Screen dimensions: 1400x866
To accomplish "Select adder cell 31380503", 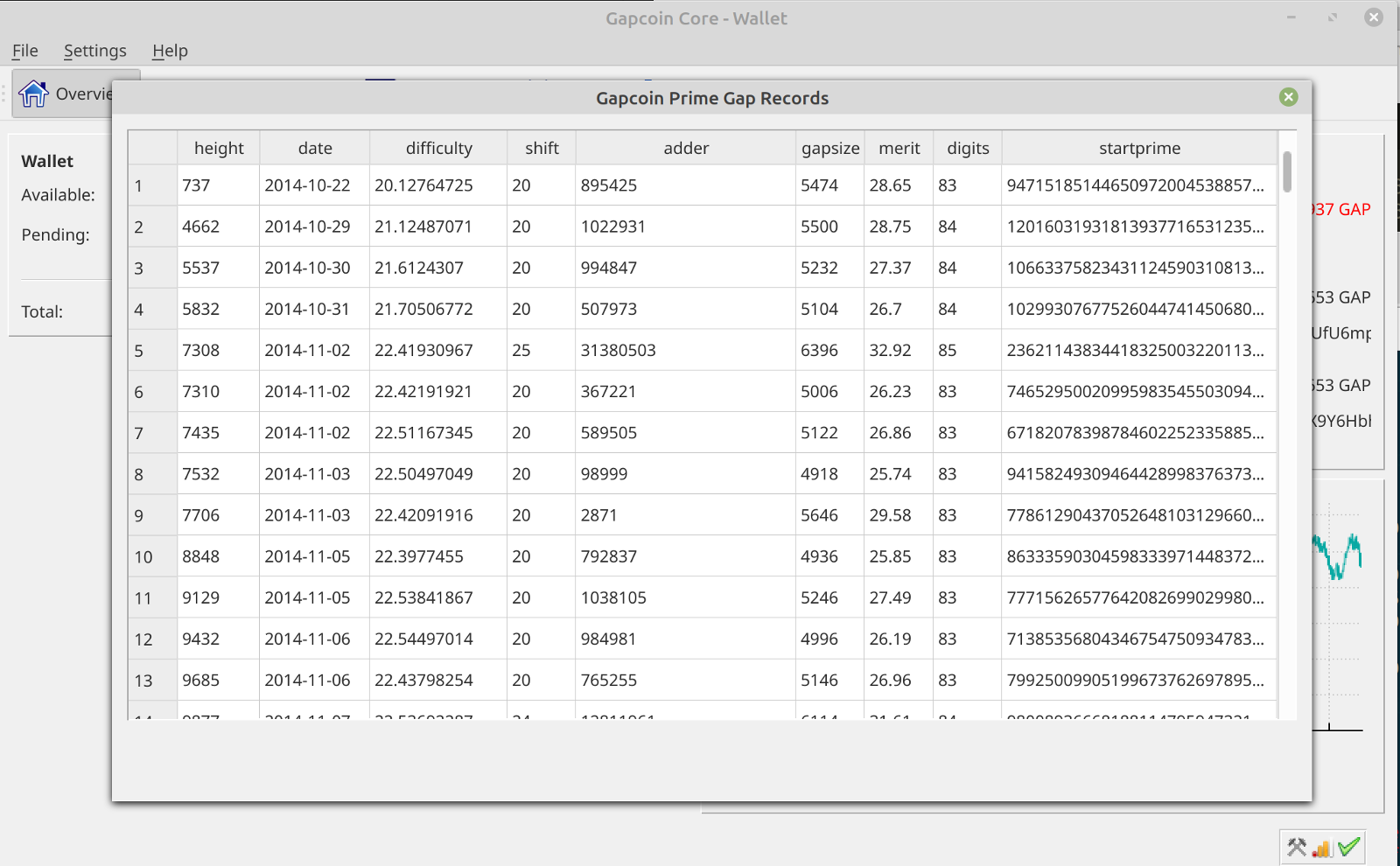I will [x=686, y=350].
